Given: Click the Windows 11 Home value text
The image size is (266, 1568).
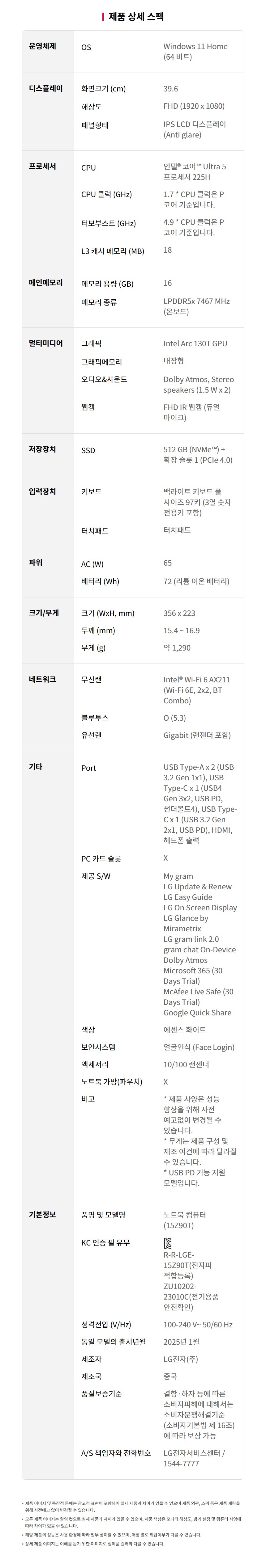Looking at the screenshot, I should [x=195, y=47].
